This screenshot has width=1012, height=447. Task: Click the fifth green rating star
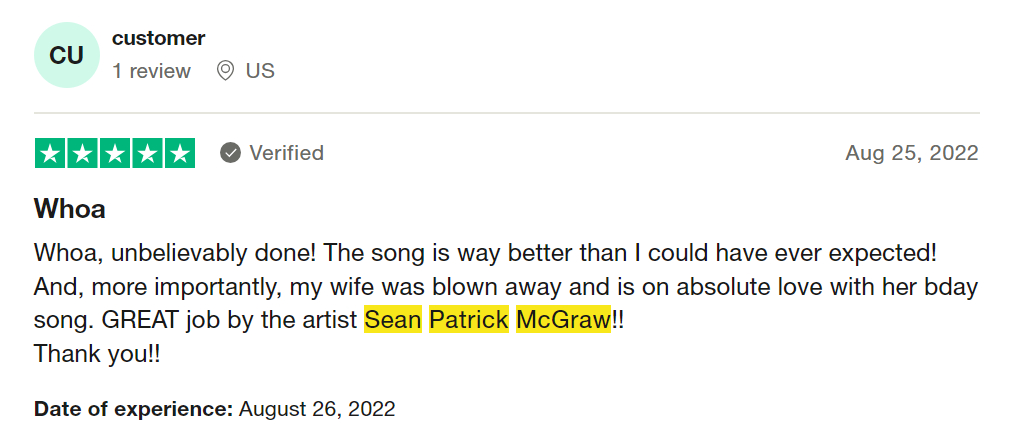coord(179,153)
